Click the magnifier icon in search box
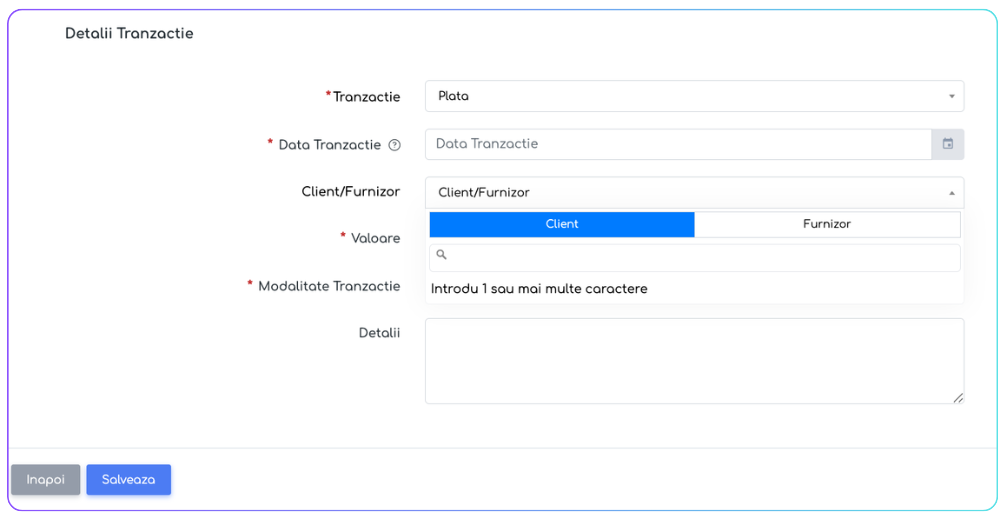Image resolution: width=1006 pixels, height=520 pixels. 442,256
